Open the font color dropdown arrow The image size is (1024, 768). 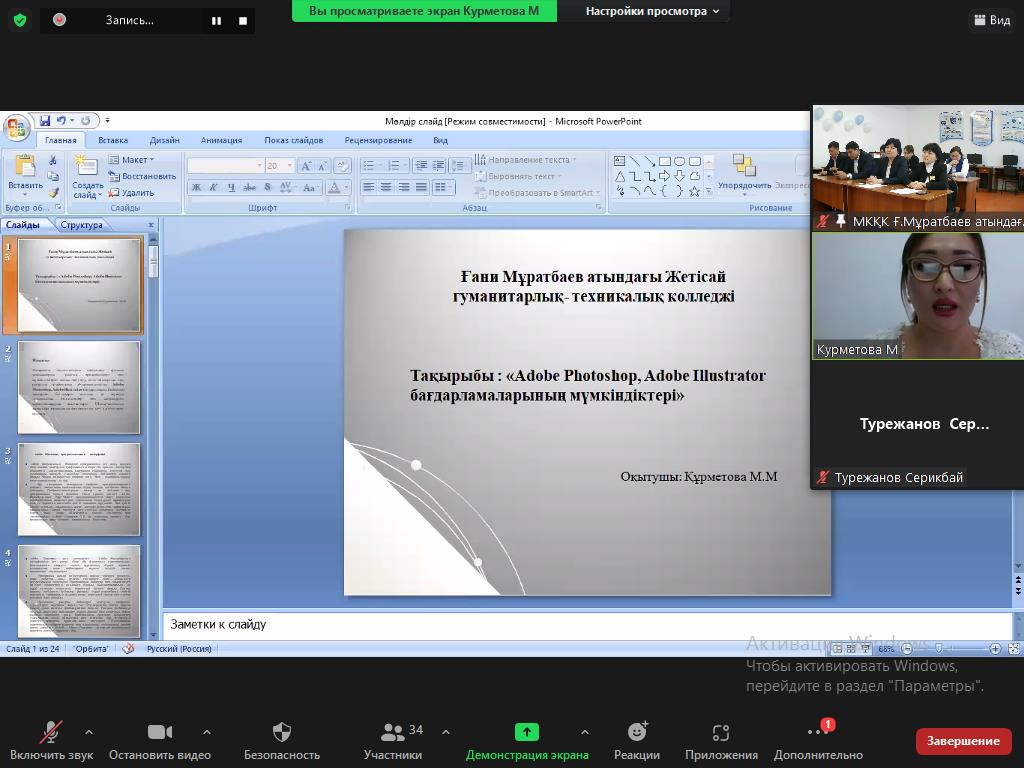coord(346,188)
